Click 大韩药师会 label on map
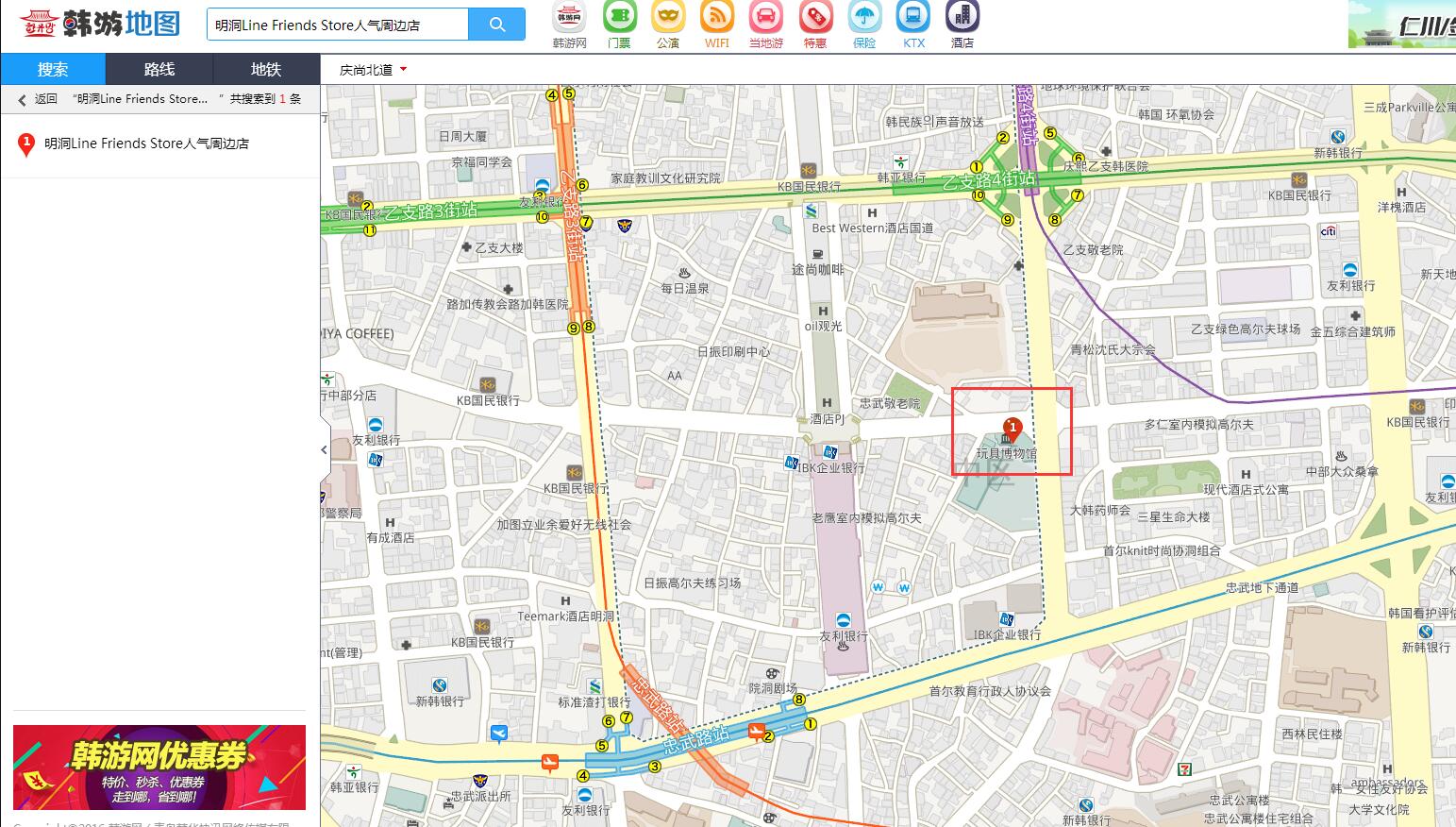 pyautogui.click(x=1100, y=510)
